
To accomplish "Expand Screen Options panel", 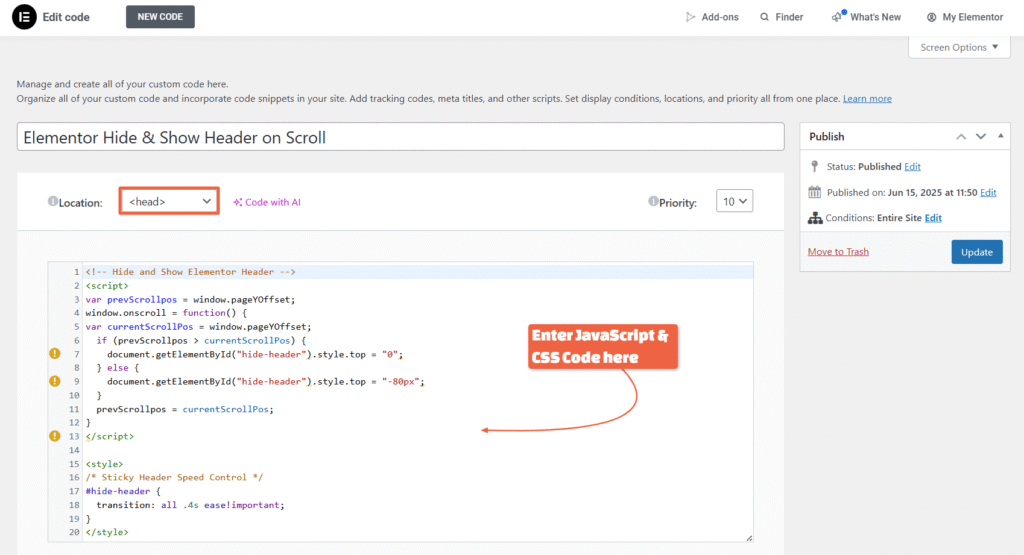I will click(x=959, y=47).
